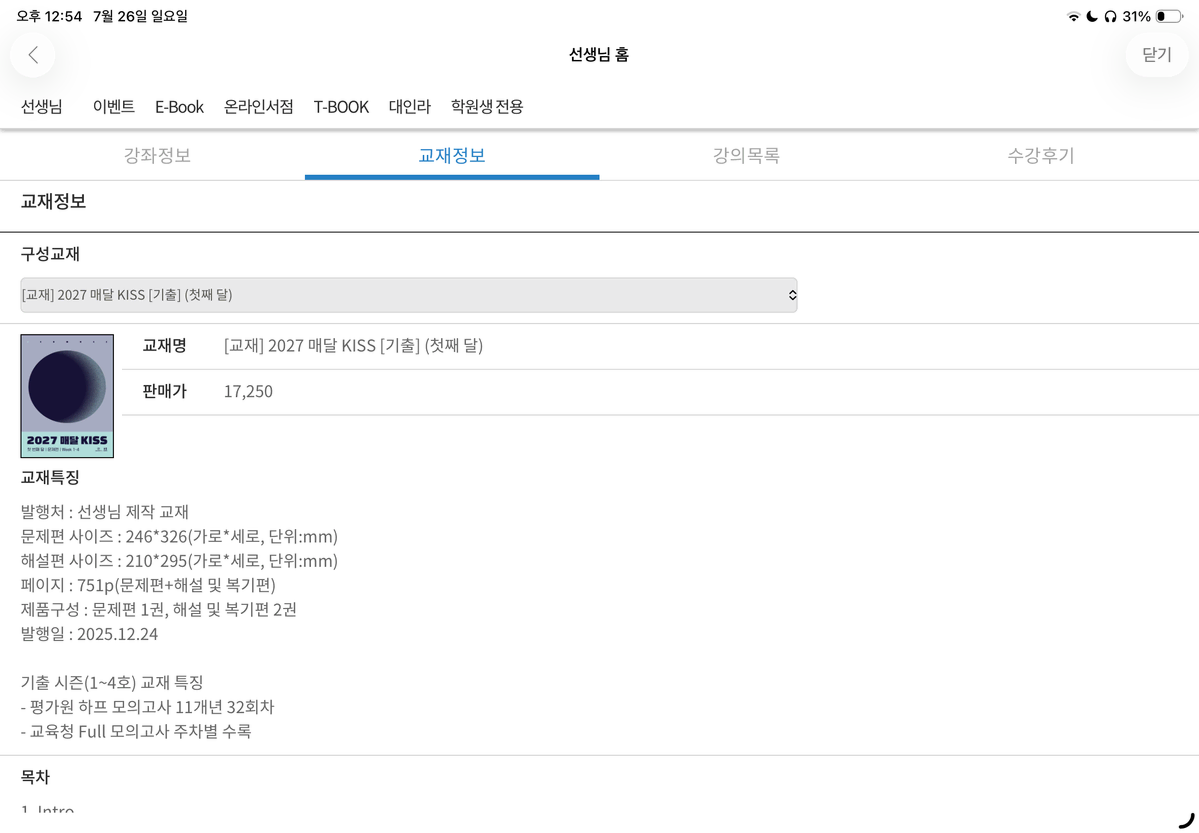Open the E-Book menu item

point(180,107)
